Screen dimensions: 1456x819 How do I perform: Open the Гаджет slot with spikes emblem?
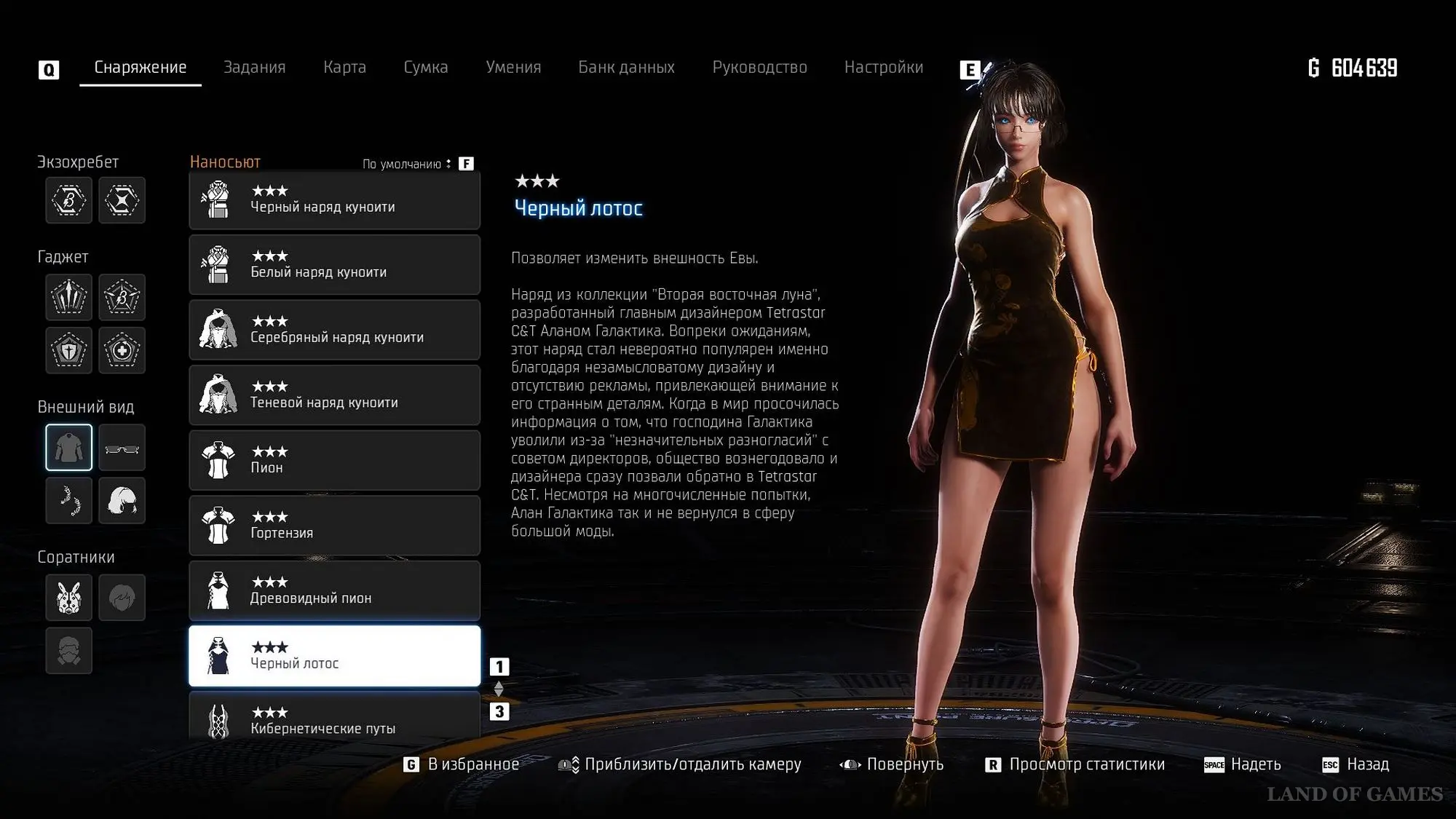[69, 297]
